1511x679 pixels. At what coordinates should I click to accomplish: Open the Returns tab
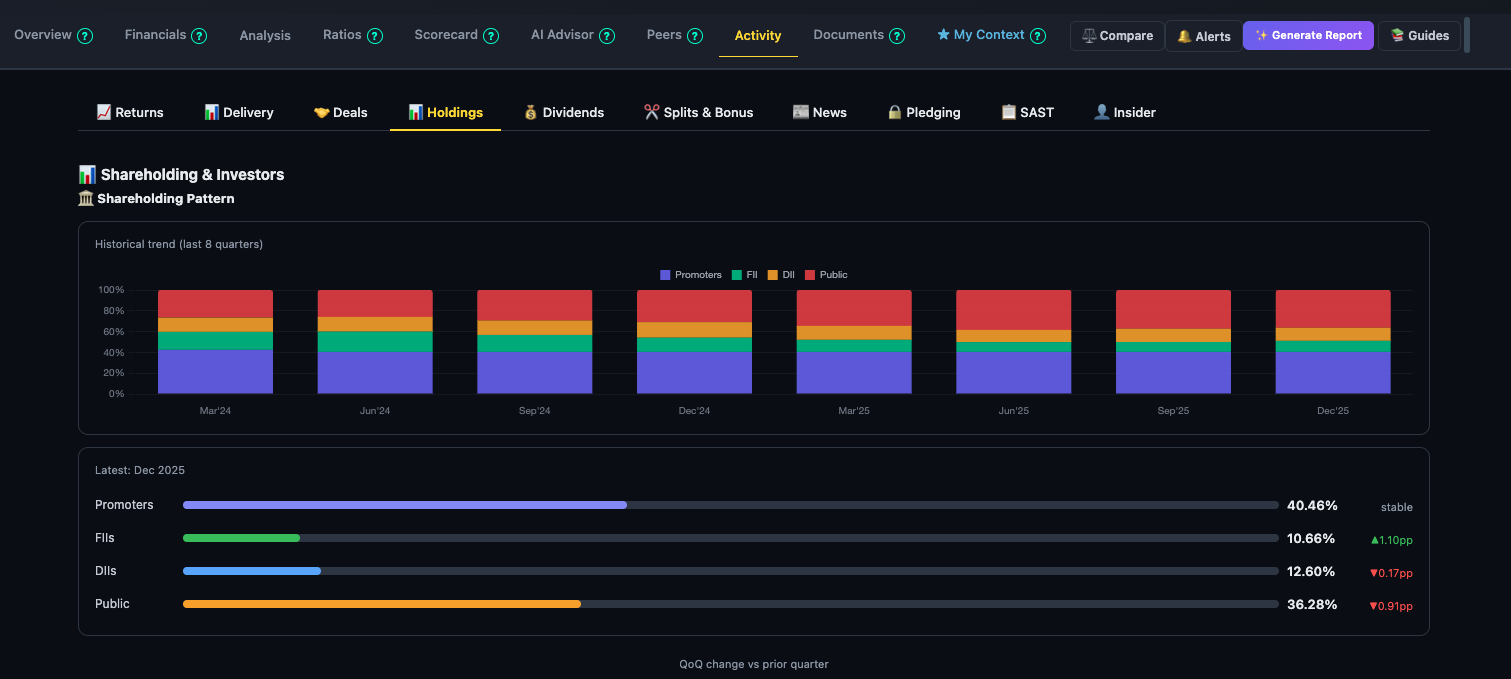tap(130, 112)
